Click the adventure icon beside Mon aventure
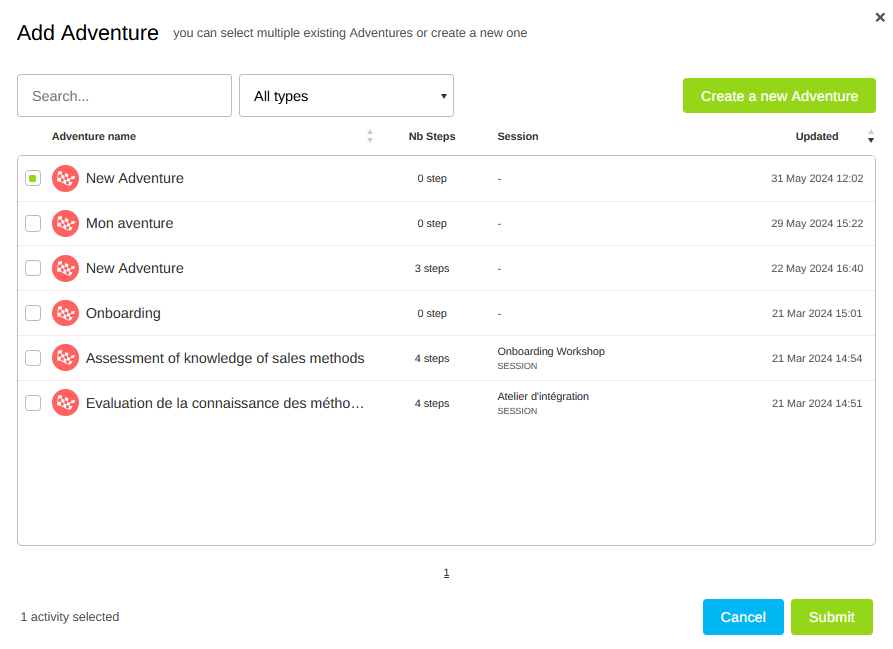 65,223
